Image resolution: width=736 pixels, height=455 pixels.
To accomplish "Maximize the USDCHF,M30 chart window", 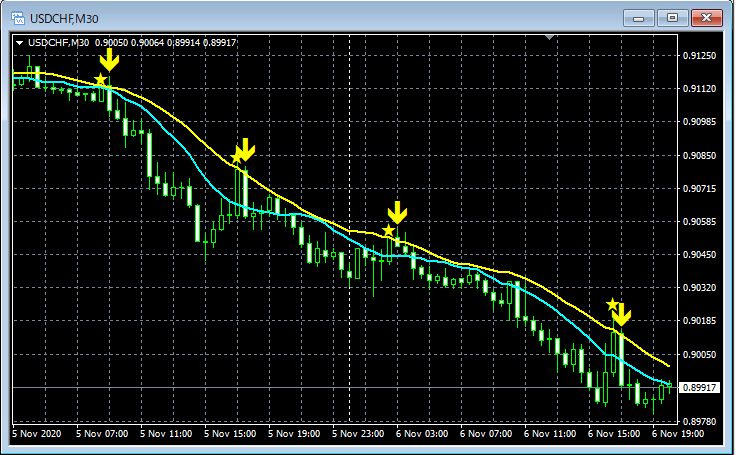I will 672,18.
